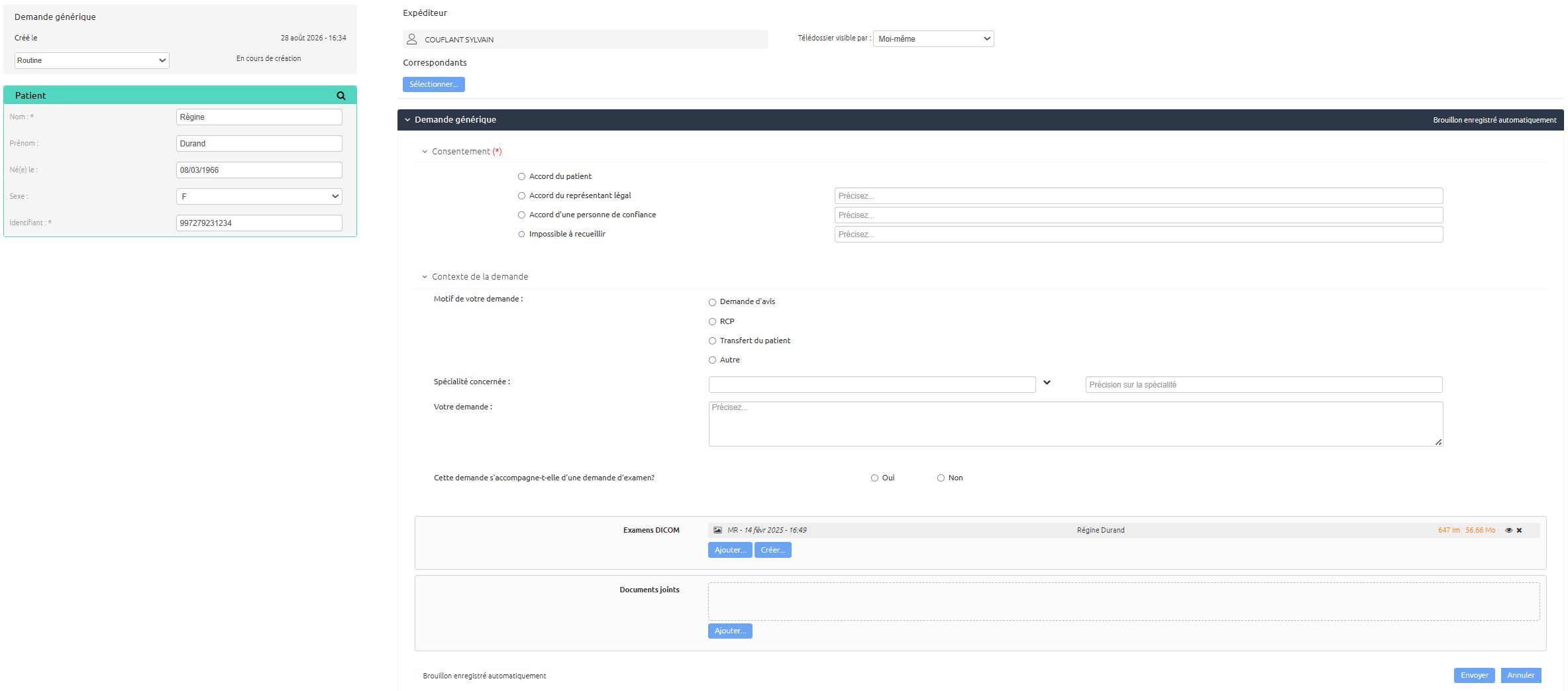Screen dimensions: 1568x691
Task: Choose Demande d'avis as motif
Action: point(712,302)
